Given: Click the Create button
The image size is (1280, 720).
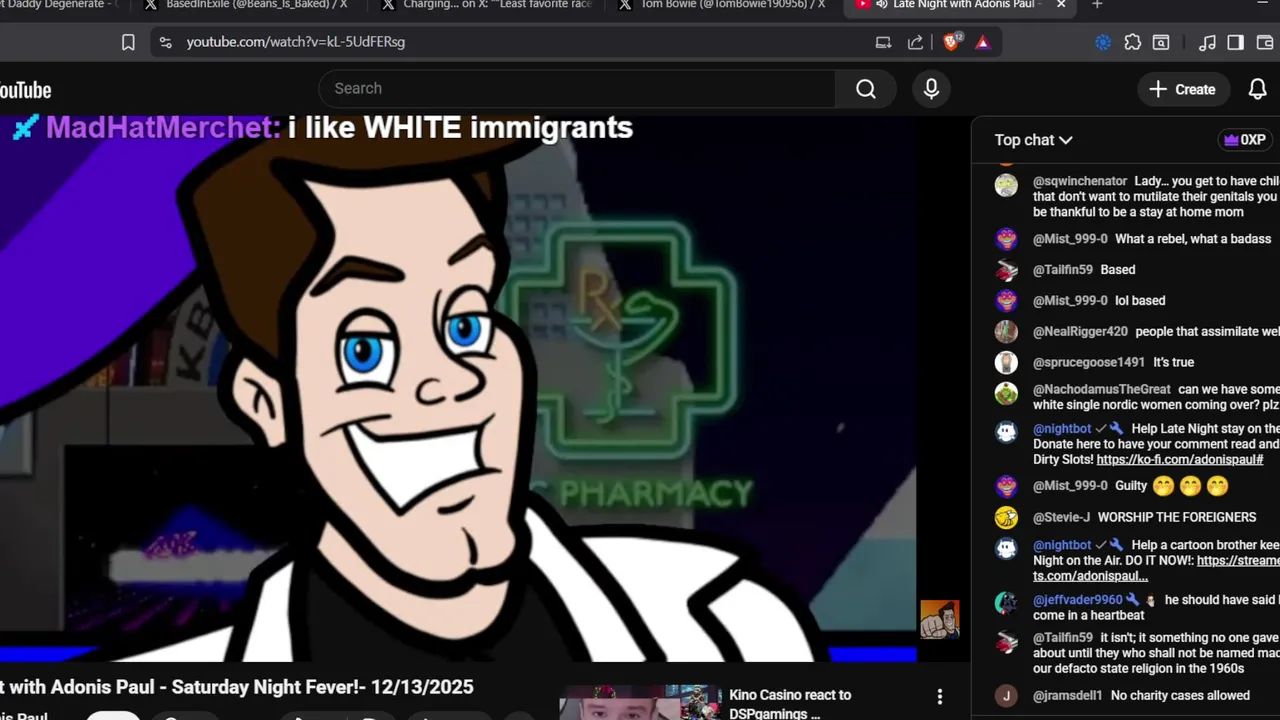Looking at the screenshot, I should pos(1182,89).
